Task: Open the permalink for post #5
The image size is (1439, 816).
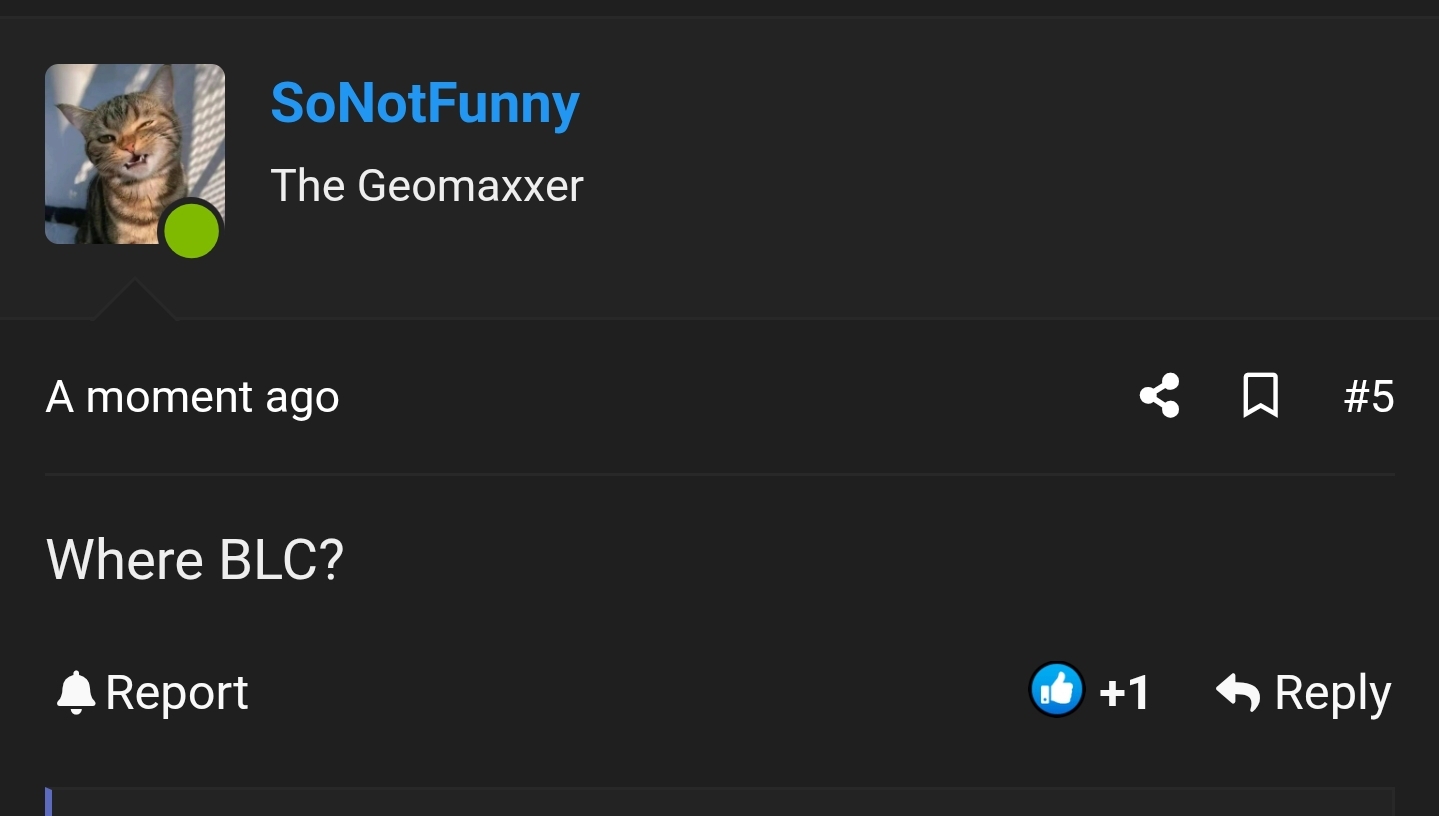Action: 1368,397
